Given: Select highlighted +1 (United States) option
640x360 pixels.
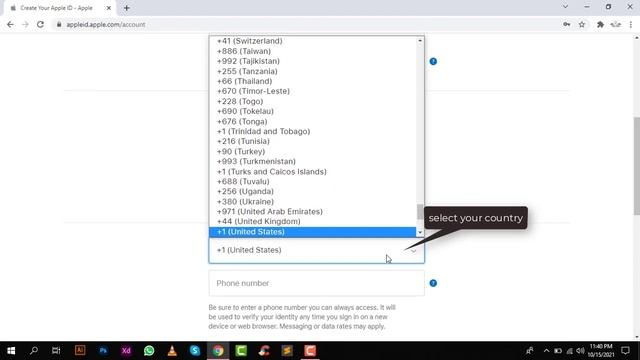Looking at the screenshot, I should click(313, 232).
